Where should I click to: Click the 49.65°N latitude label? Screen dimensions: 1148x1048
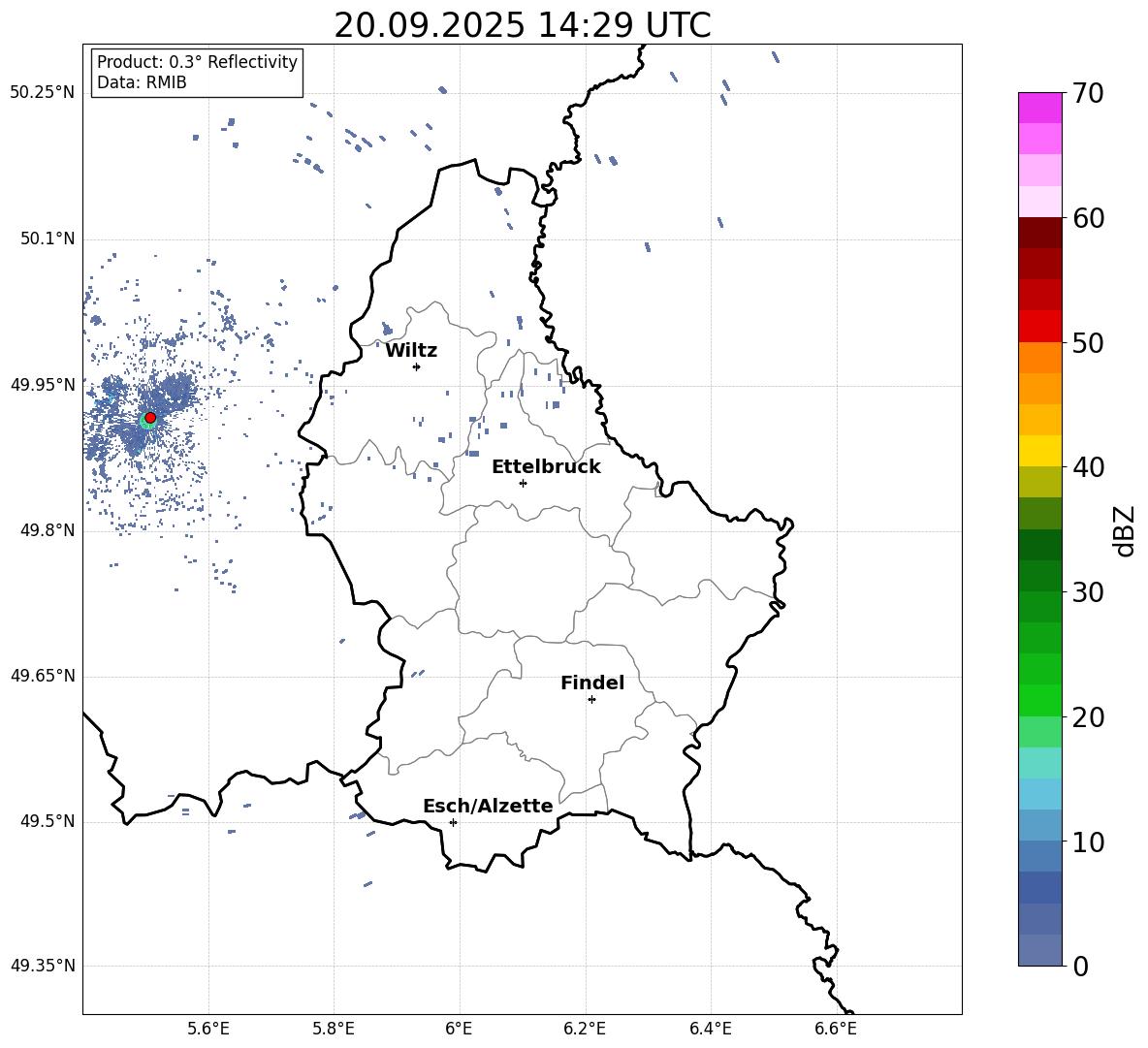(43, 676)
